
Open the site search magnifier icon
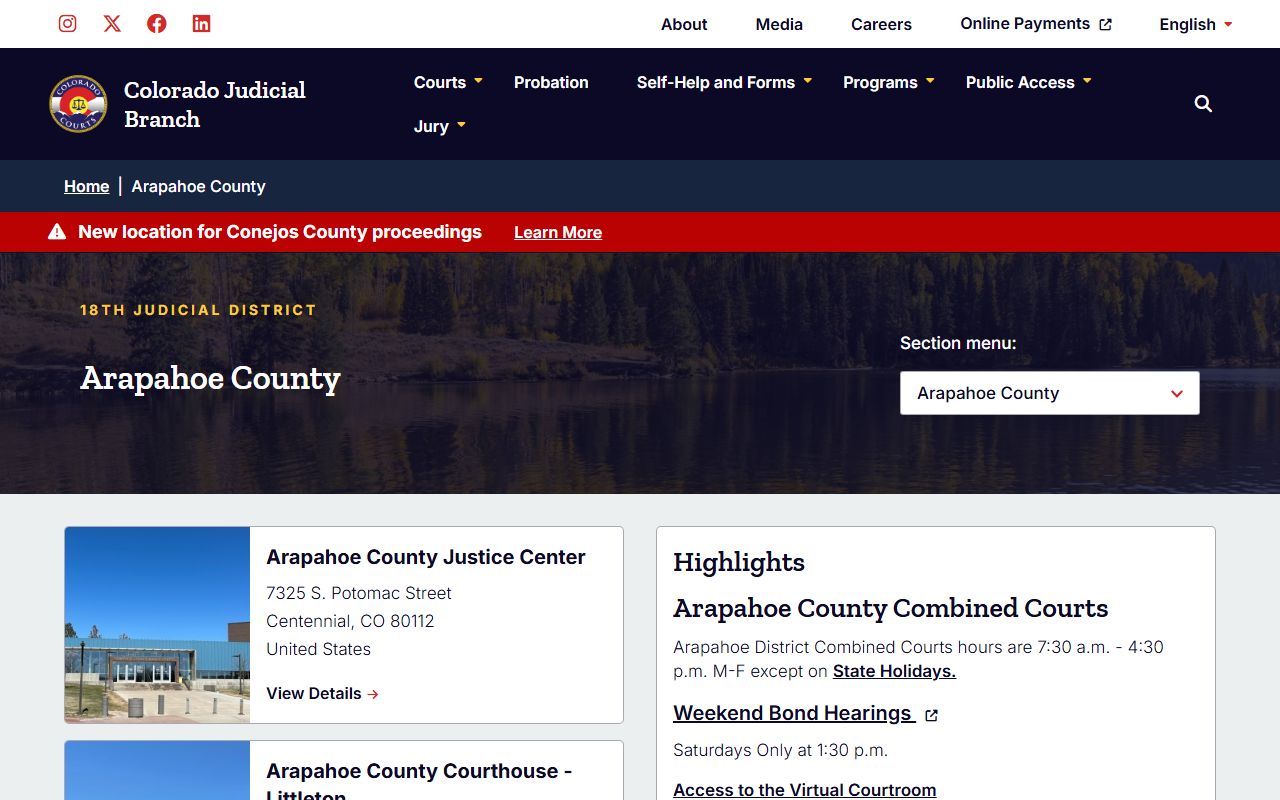tap(1203, 103)
